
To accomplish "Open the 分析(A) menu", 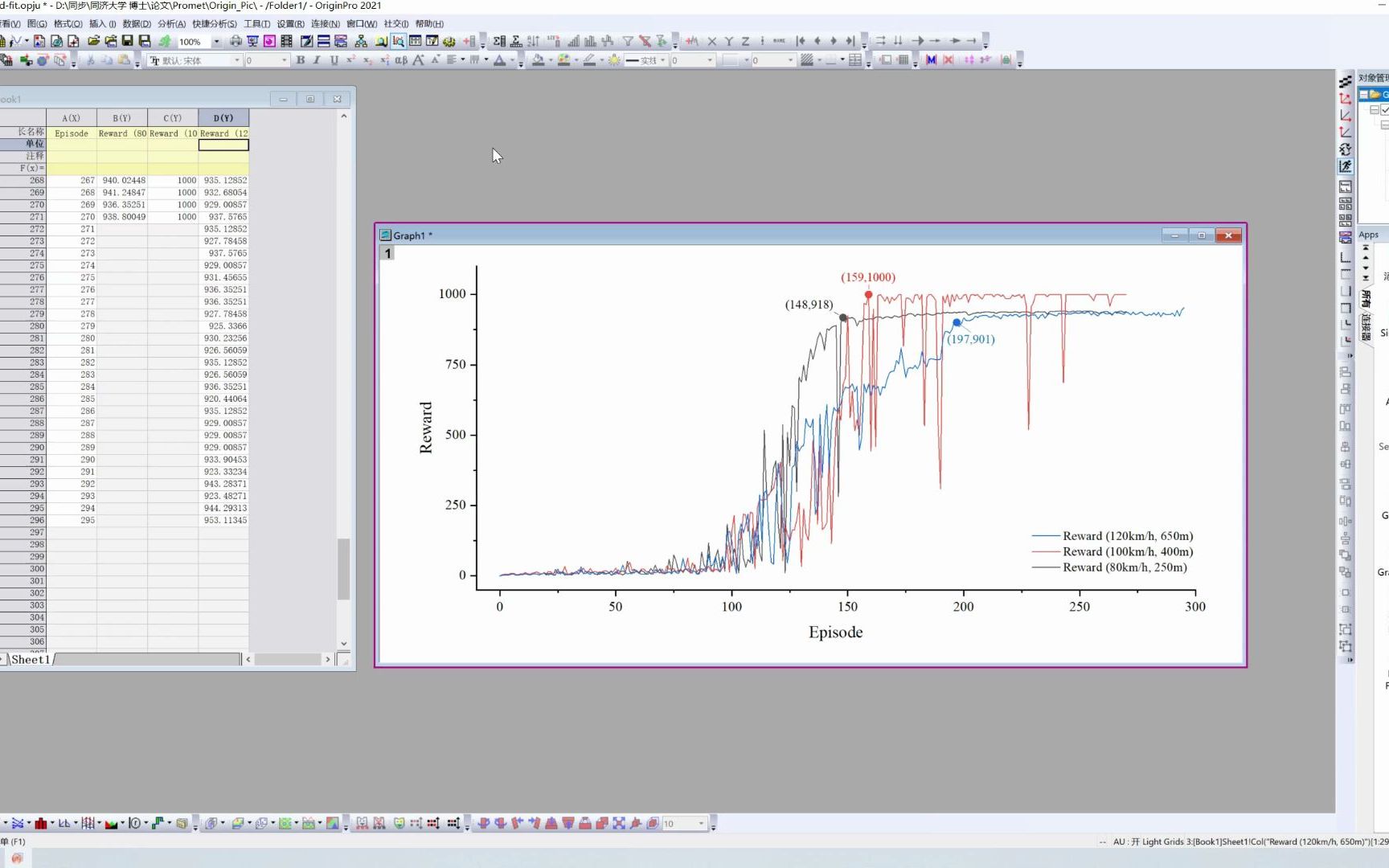I will (x=171, y=24).
